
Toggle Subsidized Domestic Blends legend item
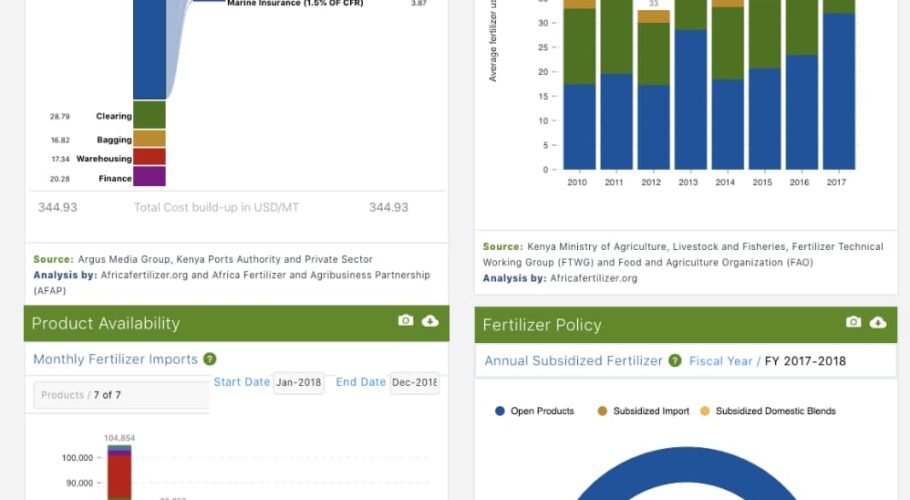767,411
